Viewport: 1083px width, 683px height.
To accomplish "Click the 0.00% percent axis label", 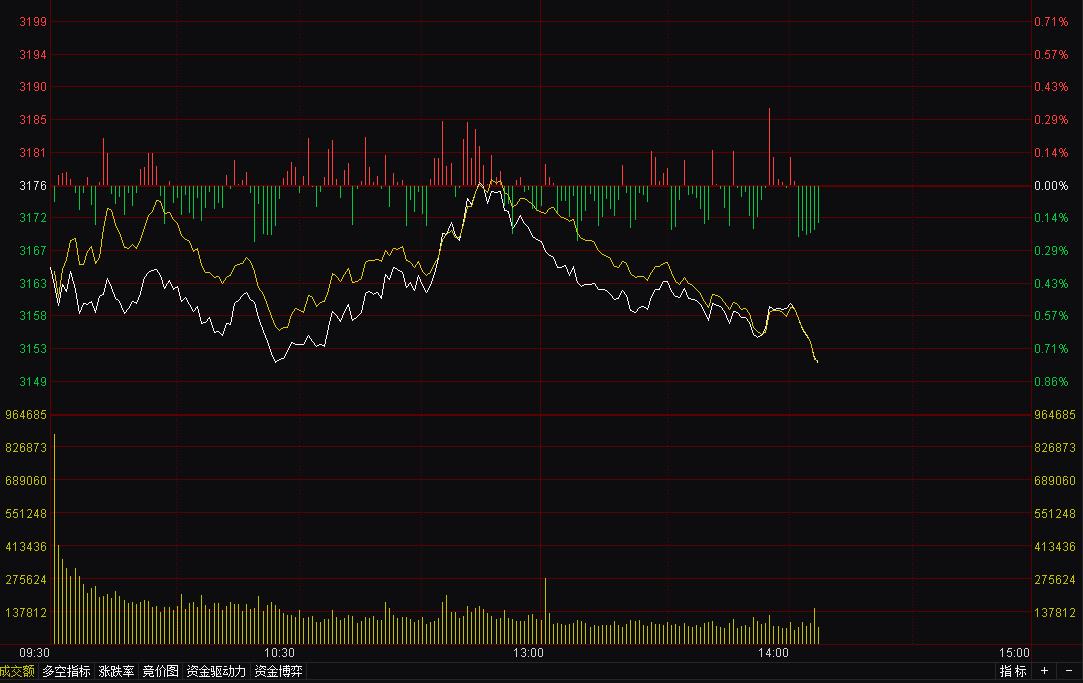I will click(x=1051, y=186).
